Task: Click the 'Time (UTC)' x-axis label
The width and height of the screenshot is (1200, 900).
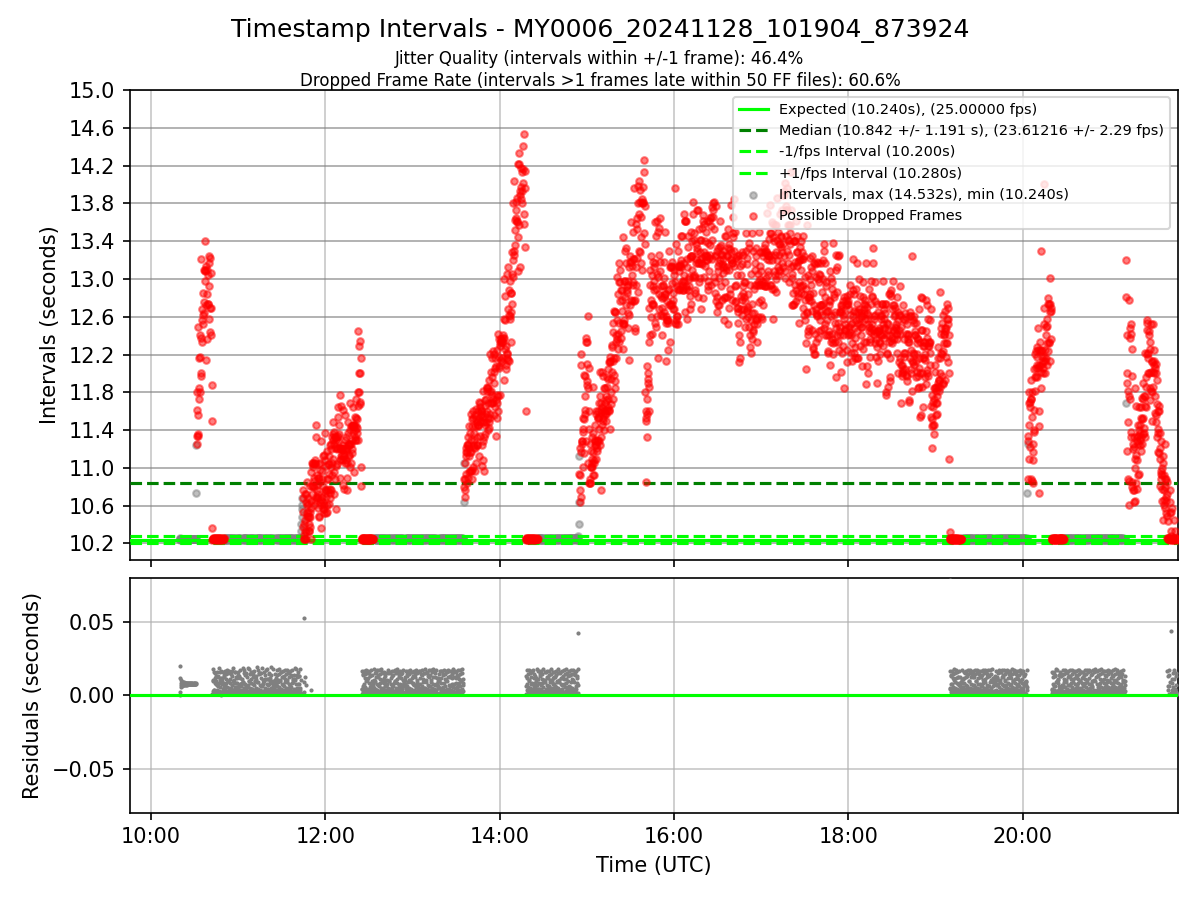Action: click(x=653, y=865)
